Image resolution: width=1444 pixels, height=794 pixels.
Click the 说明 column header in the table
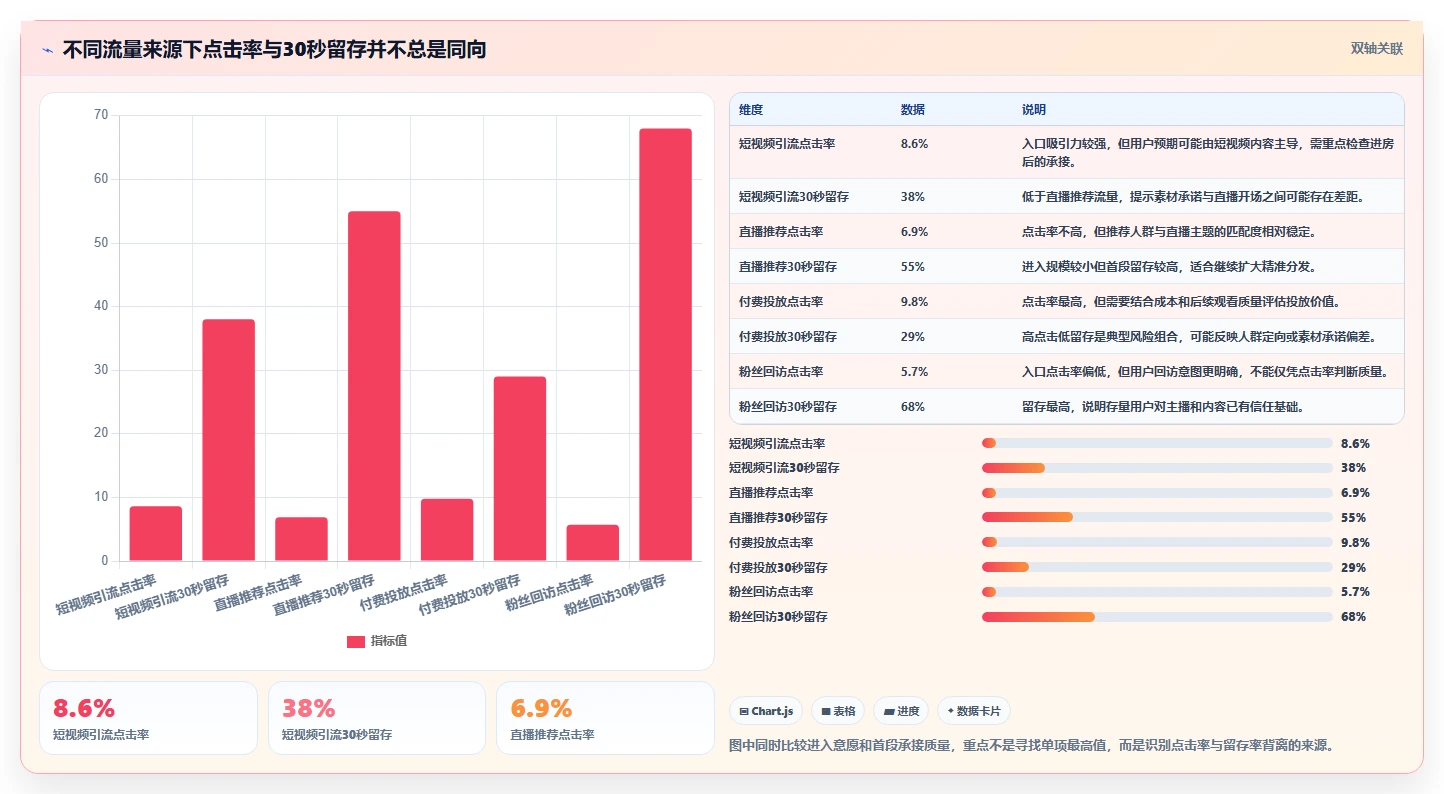pyautogui.click(x=1034, y=109)
